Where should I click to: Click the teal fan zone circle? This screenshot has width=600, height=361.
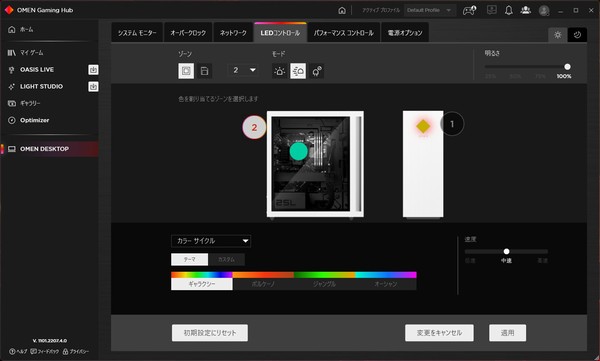pos(298,151)
